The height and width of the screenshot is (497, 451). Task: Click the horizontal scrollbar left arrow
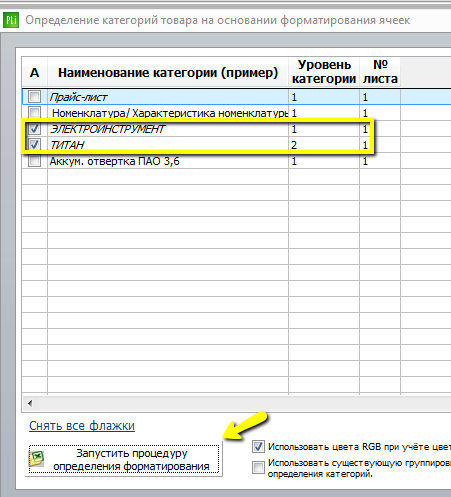click(x=30, y=403)
